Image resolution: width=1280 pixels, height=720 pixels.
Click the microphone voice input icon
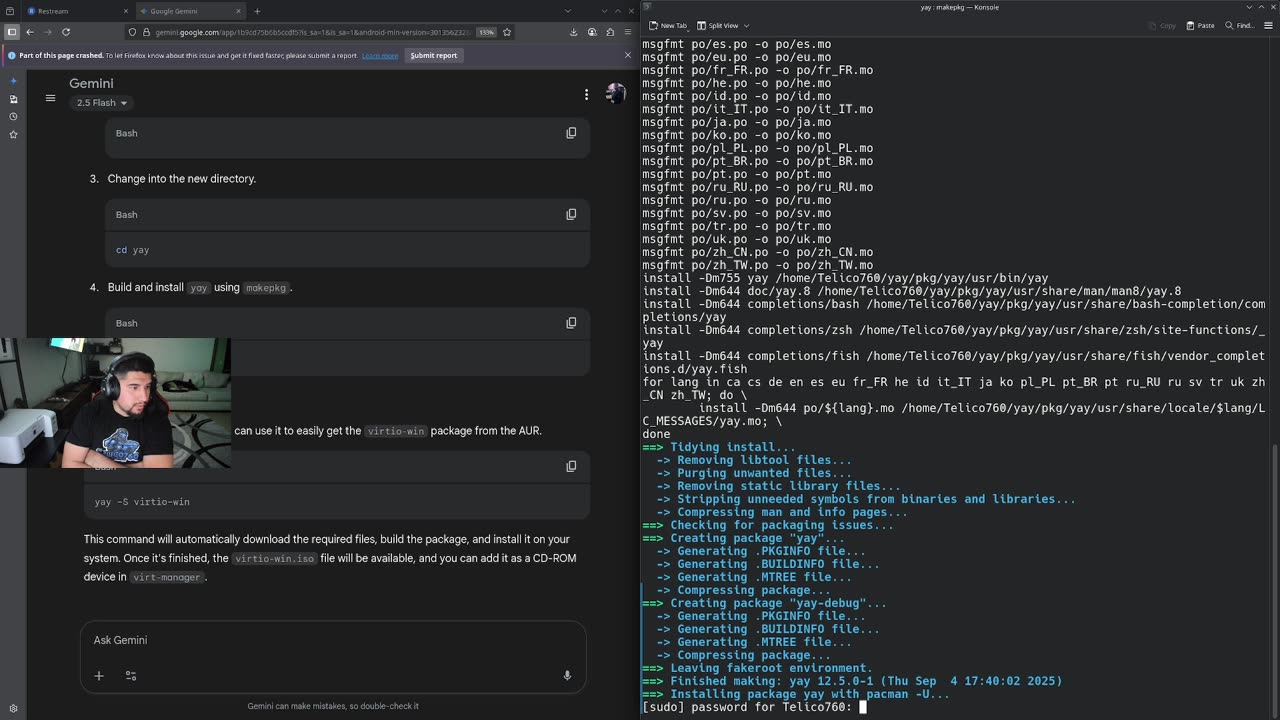567,676
